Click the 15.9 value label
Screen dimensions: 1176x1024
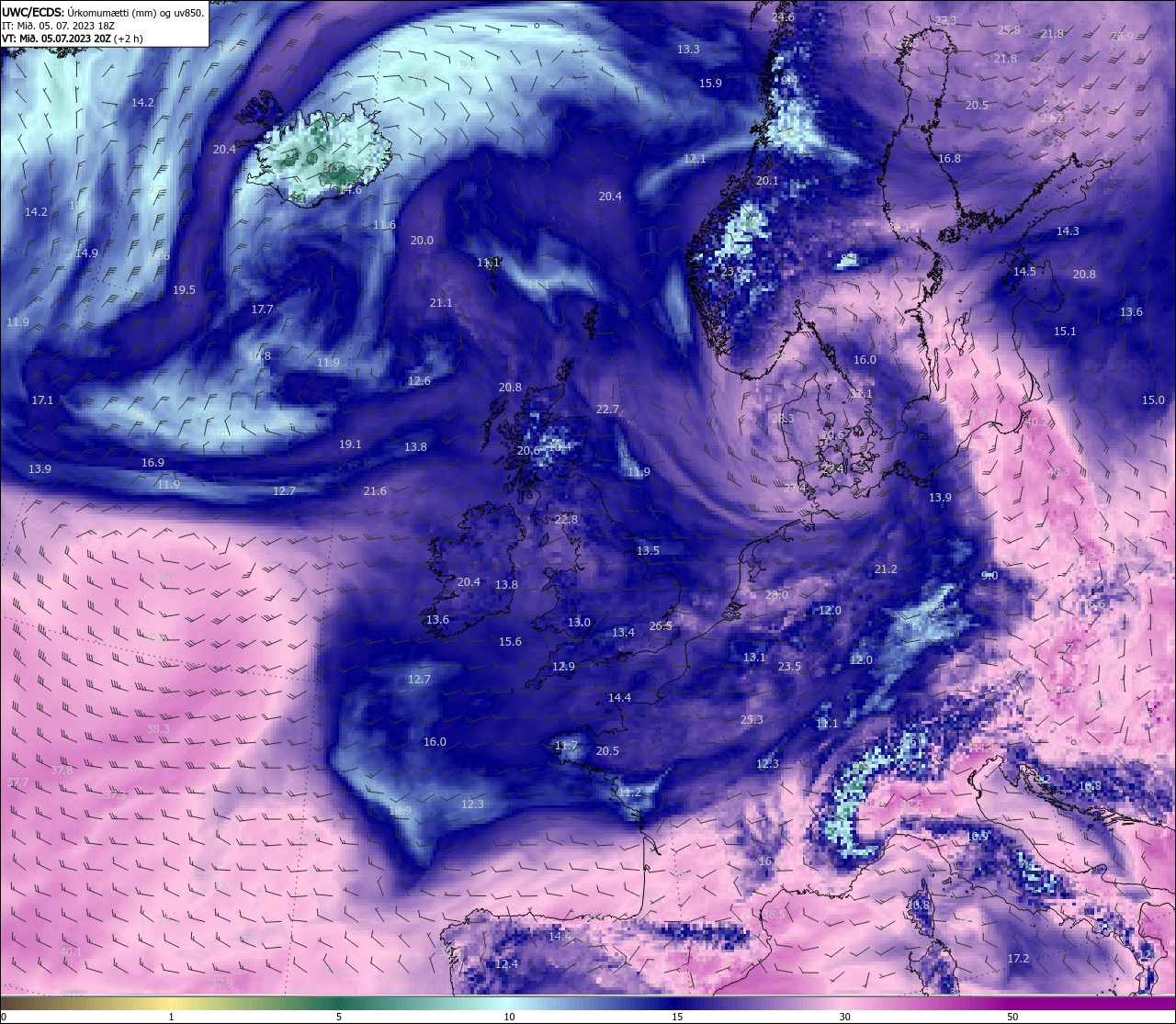710,83
